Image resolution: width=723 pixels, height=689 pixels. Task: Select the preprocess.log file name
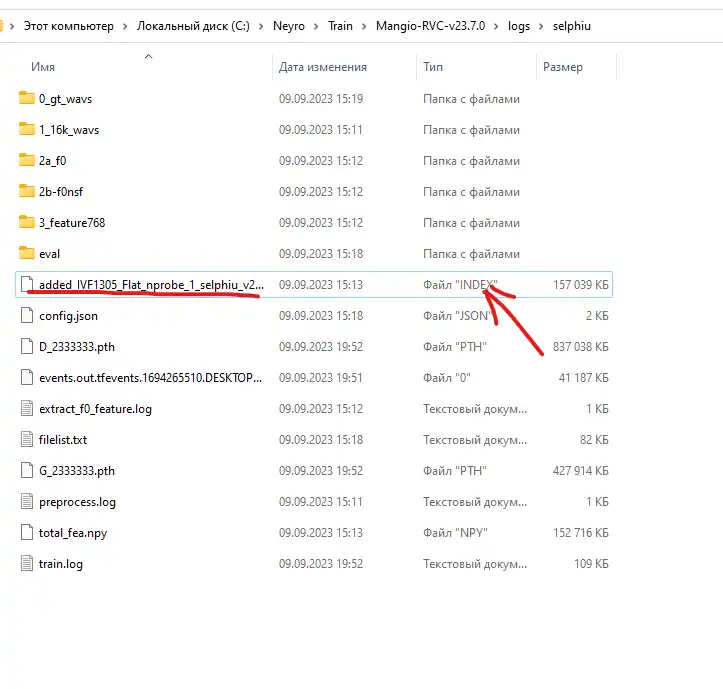[77, 502]
